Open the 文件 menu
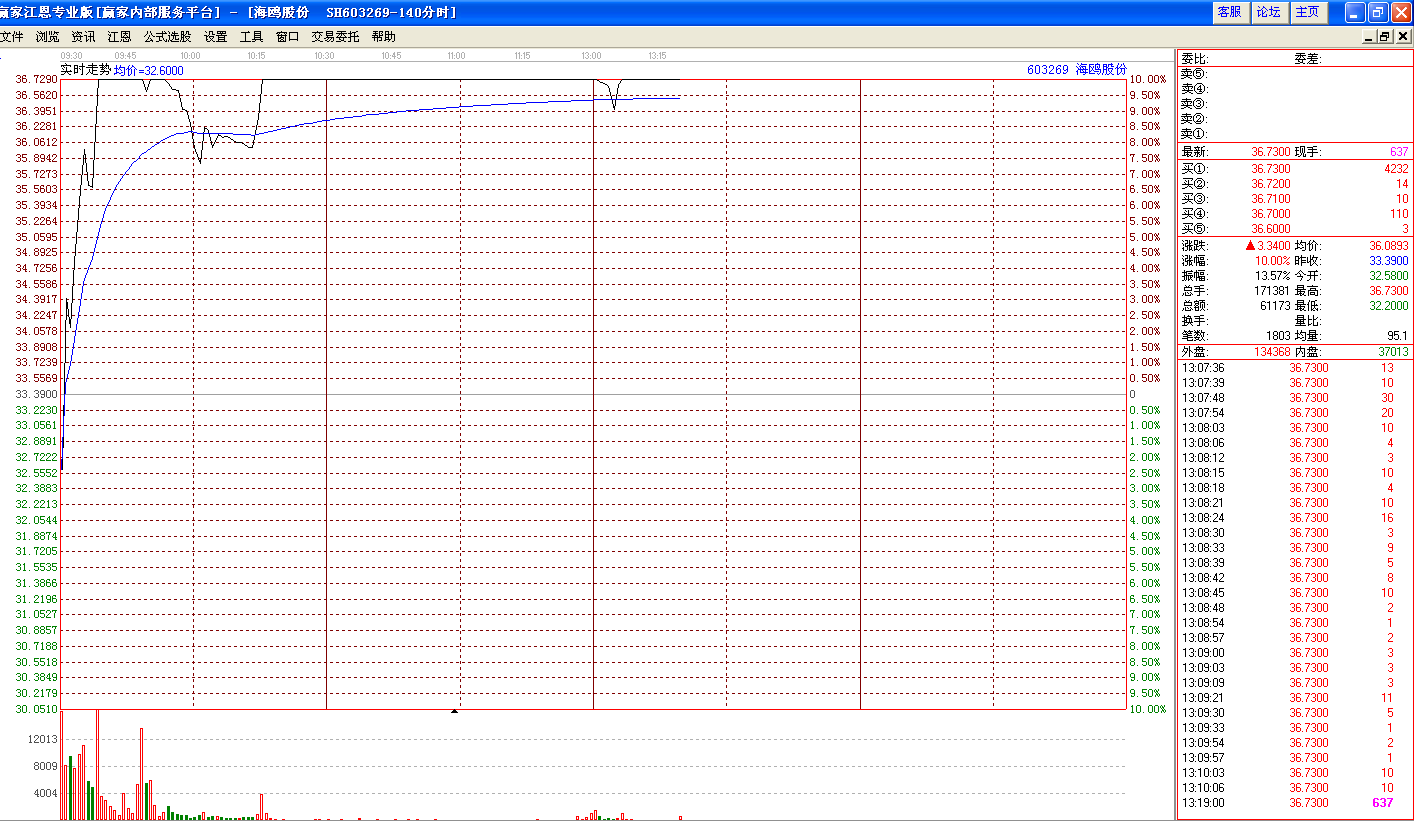1414x821 pixels. [x=11, y=37]
